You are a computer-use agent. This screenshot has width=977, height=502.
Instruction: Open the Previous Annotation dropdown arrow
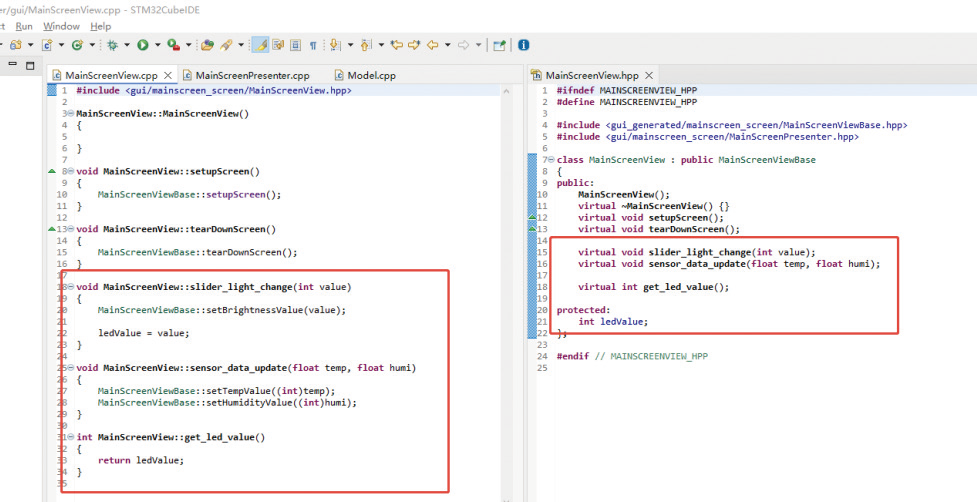coord(380,45)
